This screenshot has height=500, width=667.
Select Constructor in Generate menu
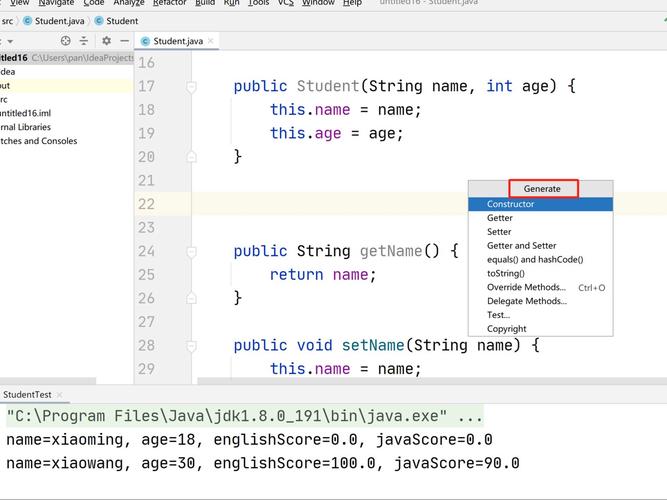click(x=510, y=204)
